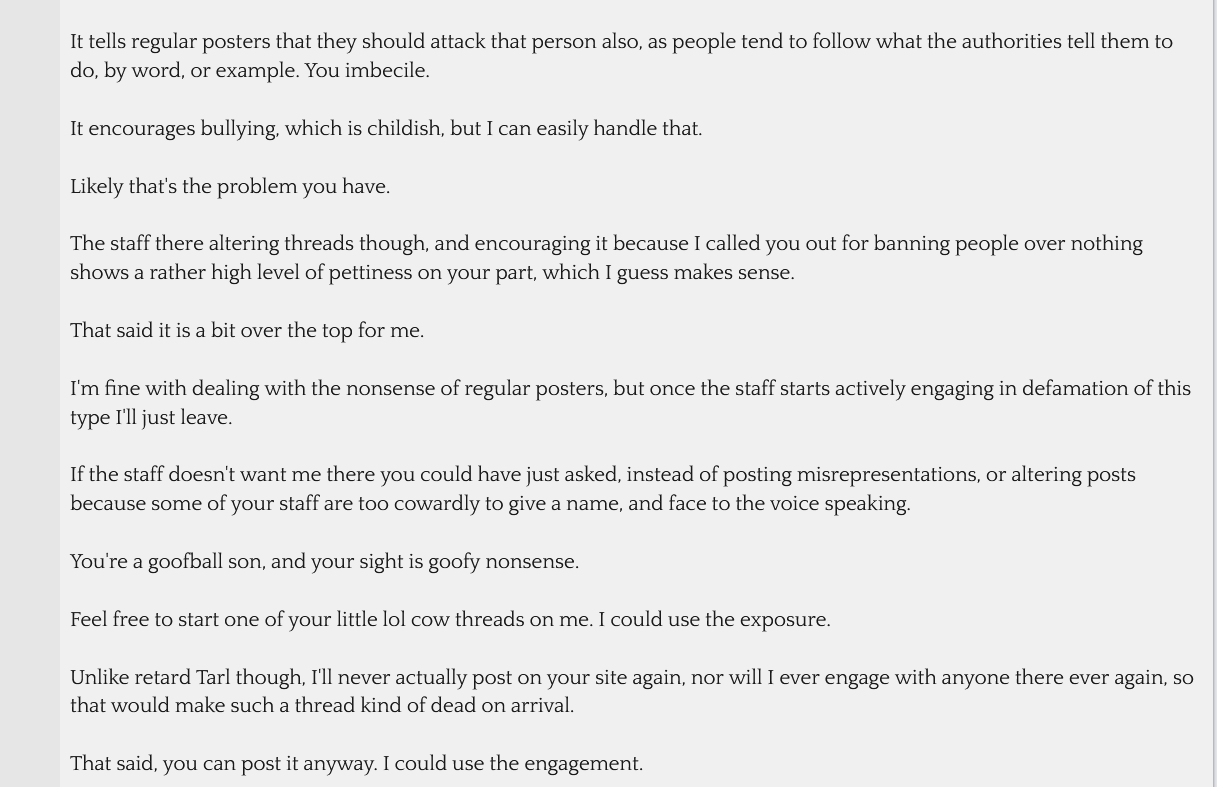
Task: Click the line "That said it is a bit over the top"
Action: (x=247, y=331)
